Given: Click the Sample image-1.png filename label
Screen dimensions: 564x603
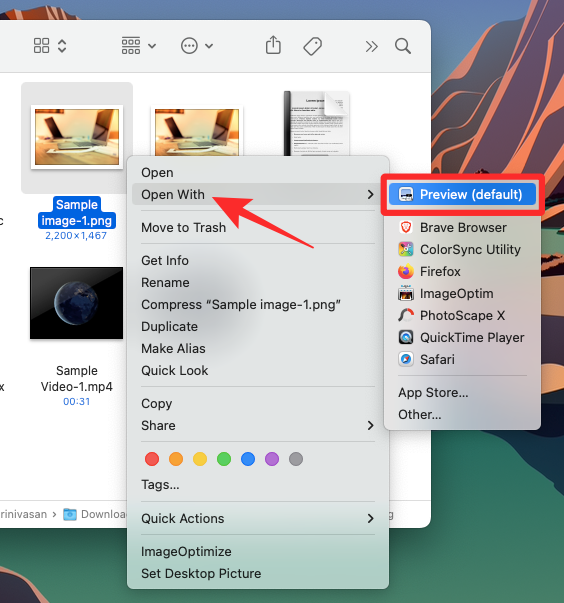Looking at the screenshot, I should [x=77, y=213].
